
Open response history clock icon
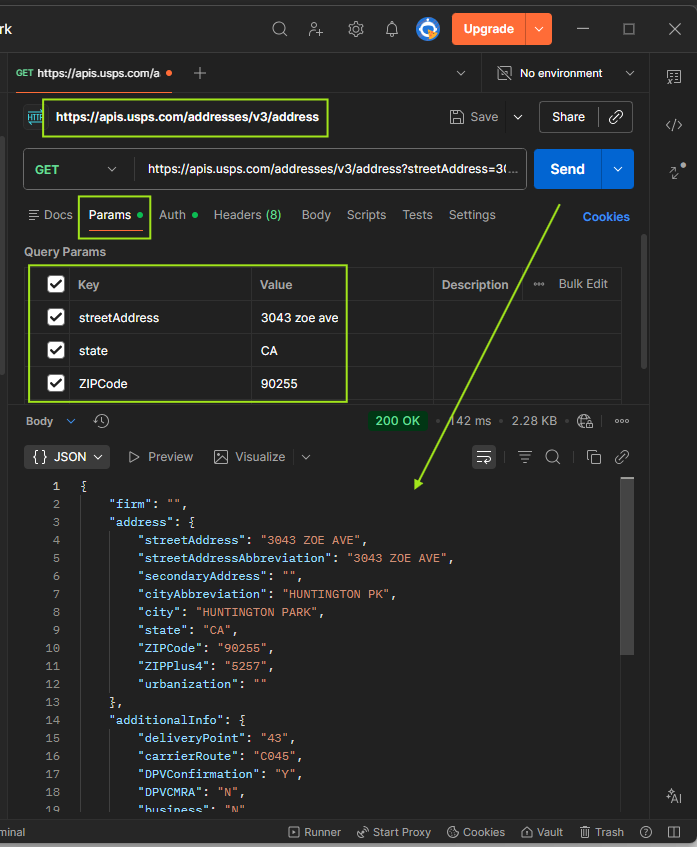pos(101,421)
